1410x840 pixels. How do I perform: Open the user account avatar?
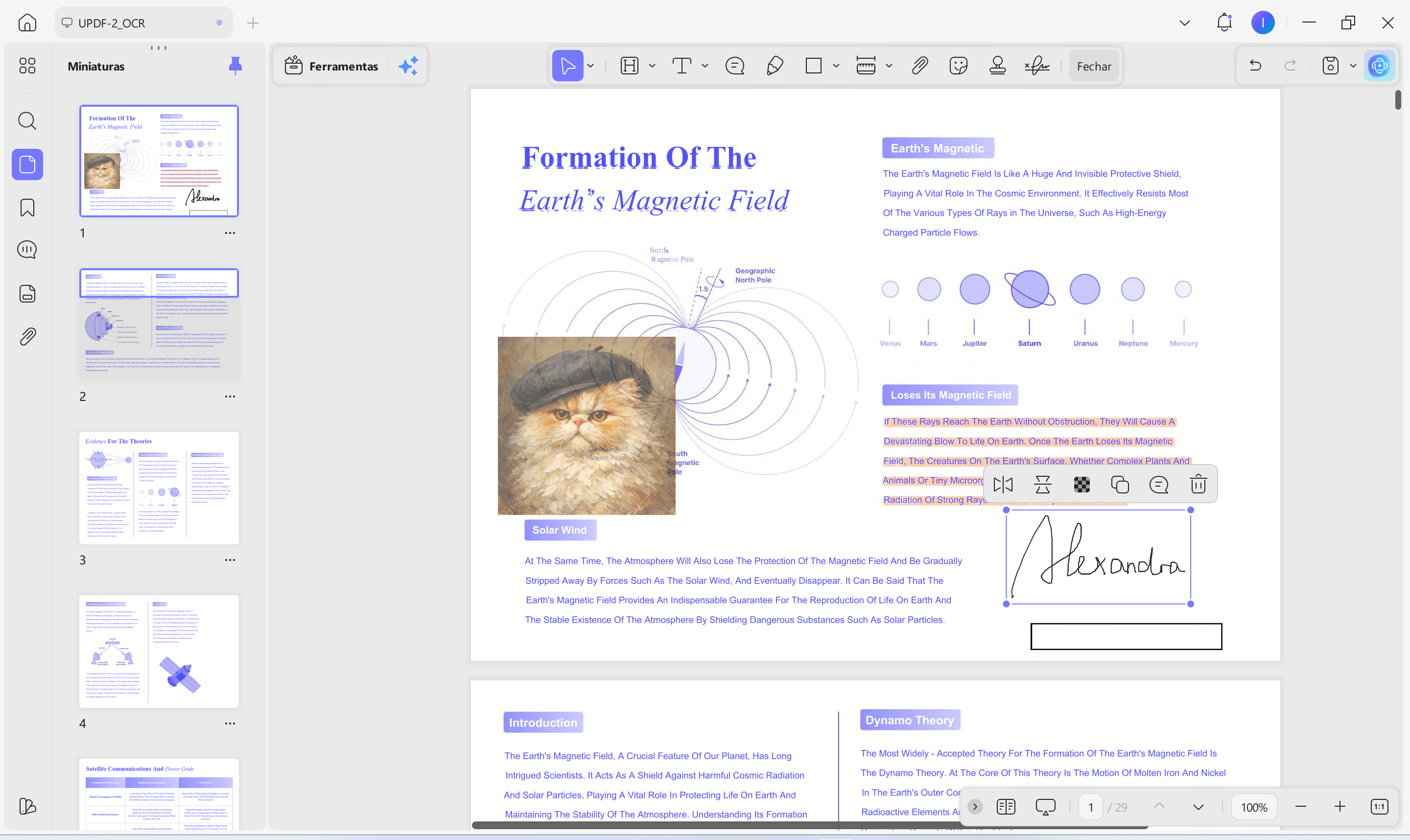pos(1263,23)
